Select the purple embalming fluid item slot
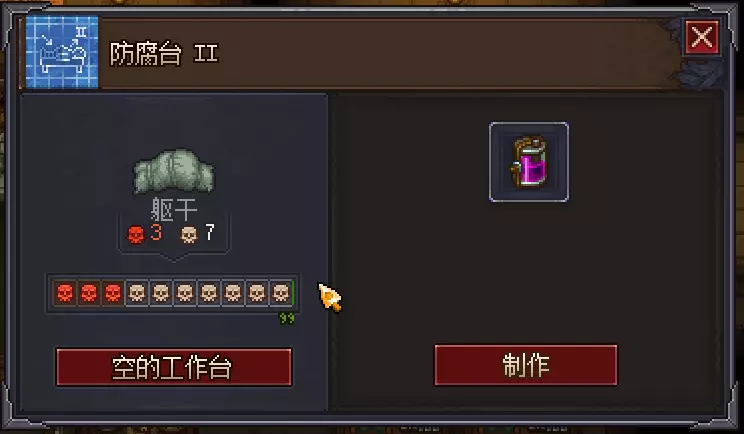The width and height of the screenshot is (744, 434). [x=529, y=162]
